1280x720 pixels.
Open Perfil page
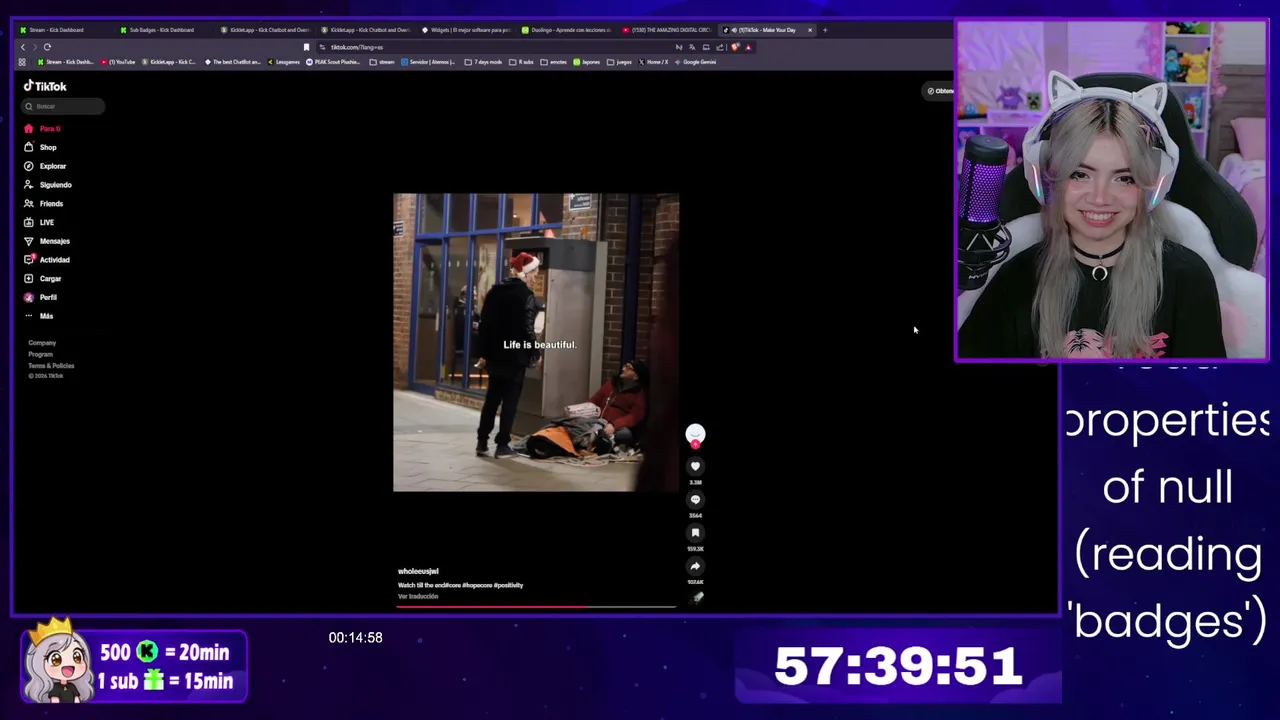pos(41,297)
